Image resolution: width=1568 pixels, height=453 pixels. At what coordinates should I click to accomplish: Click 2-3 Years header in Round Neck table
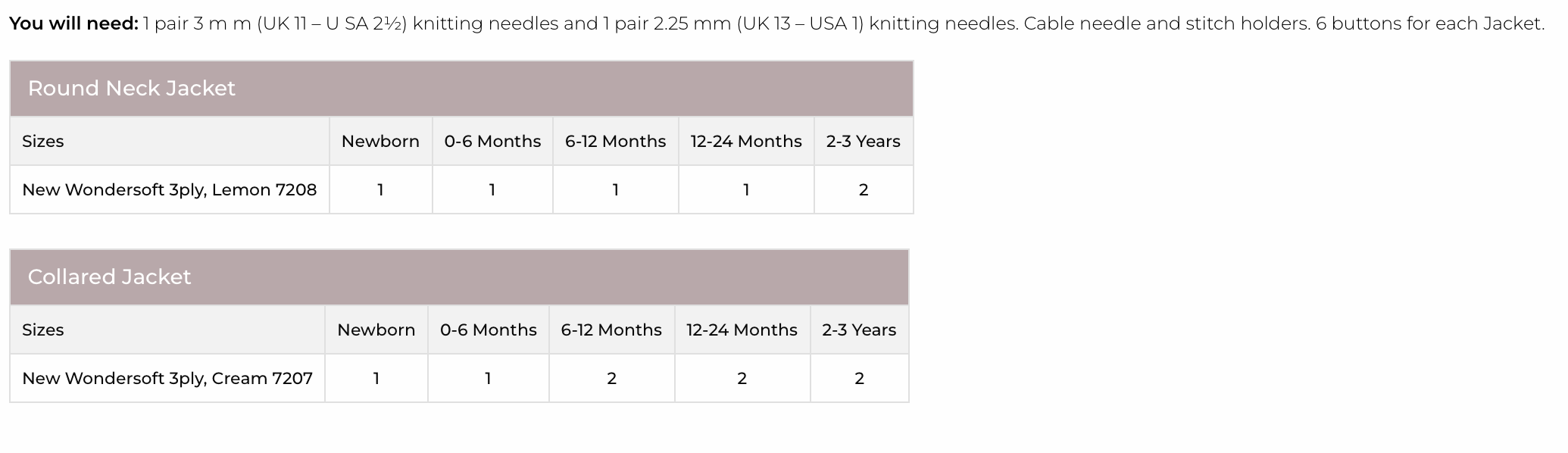point(863,142)
